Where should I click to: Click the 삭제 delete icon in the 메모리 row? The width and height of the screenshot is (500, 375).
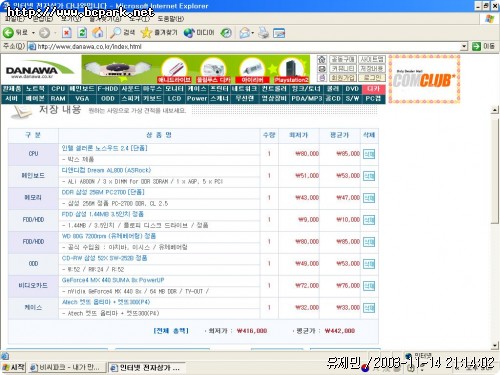pos(369,198)
